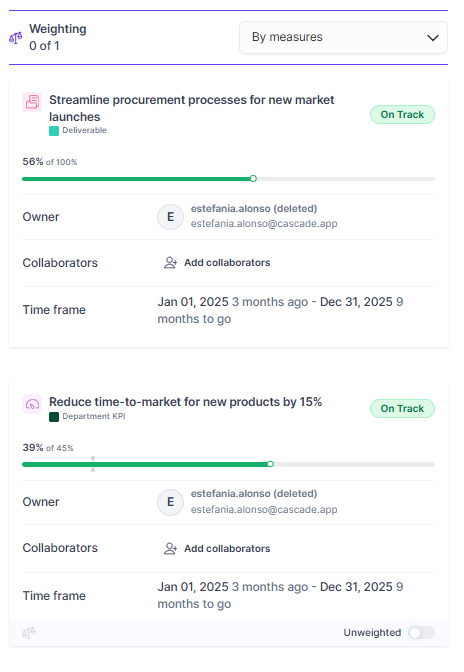Open Reduce time-to-market for new products title
Image resolution: width=464 pixels, height=672 pixels.
(x=186, y=402)
